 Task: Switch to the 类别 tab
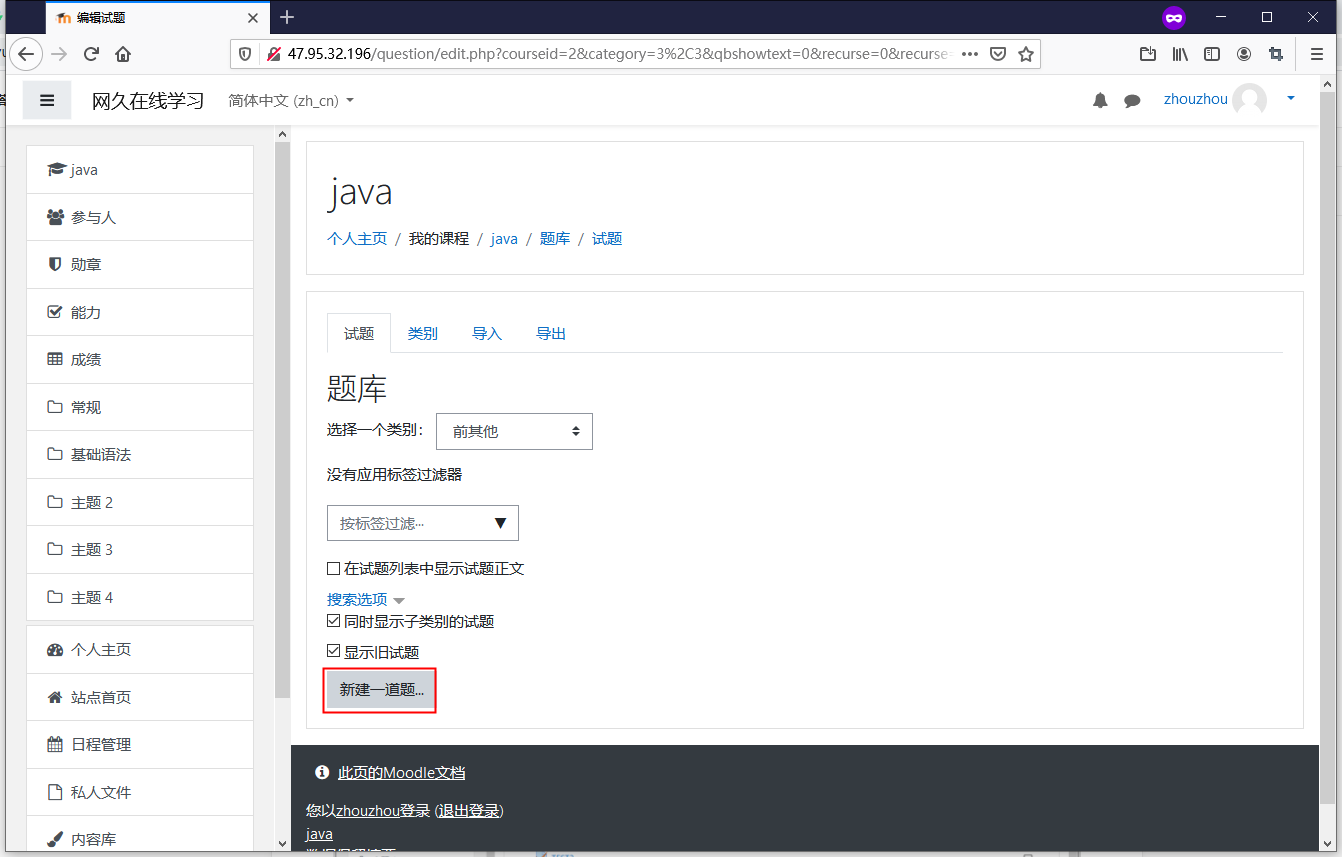(x=422, y=334)
